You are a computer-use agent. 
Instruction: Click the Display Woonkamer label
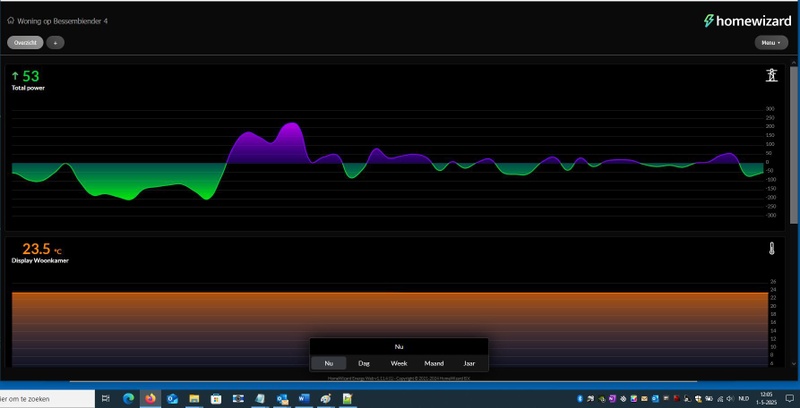(x=40, y=261)
